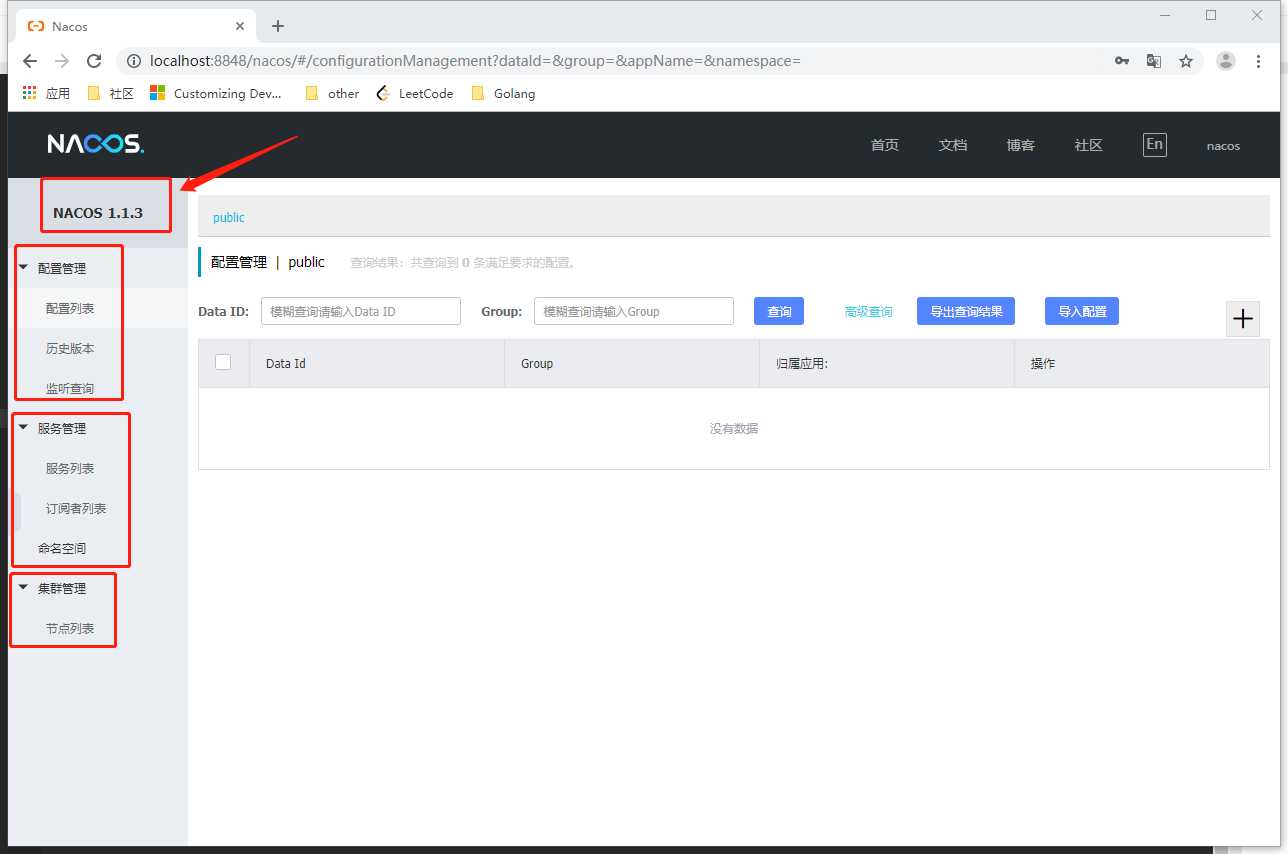Screen dimensions: 1288x854
Task: Open the other bookmark folder
Action: click(332, 93)
